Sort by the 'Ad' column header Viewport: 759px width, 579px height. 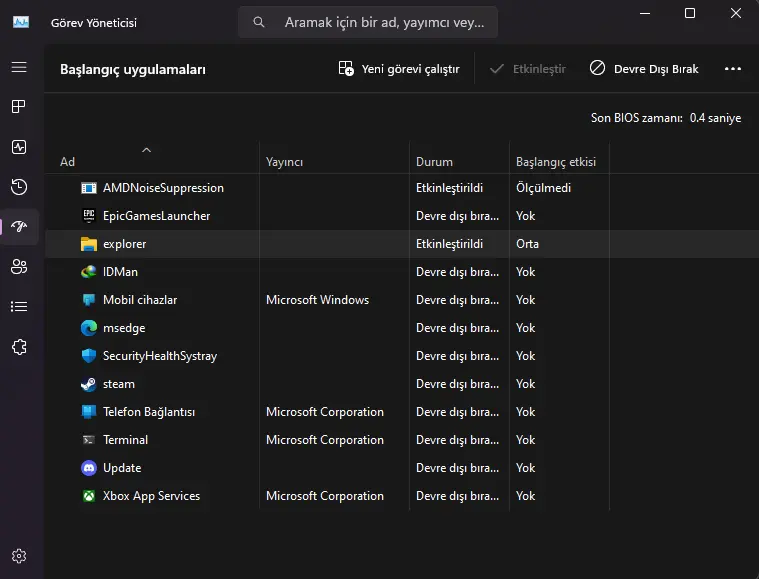point(67,162)
